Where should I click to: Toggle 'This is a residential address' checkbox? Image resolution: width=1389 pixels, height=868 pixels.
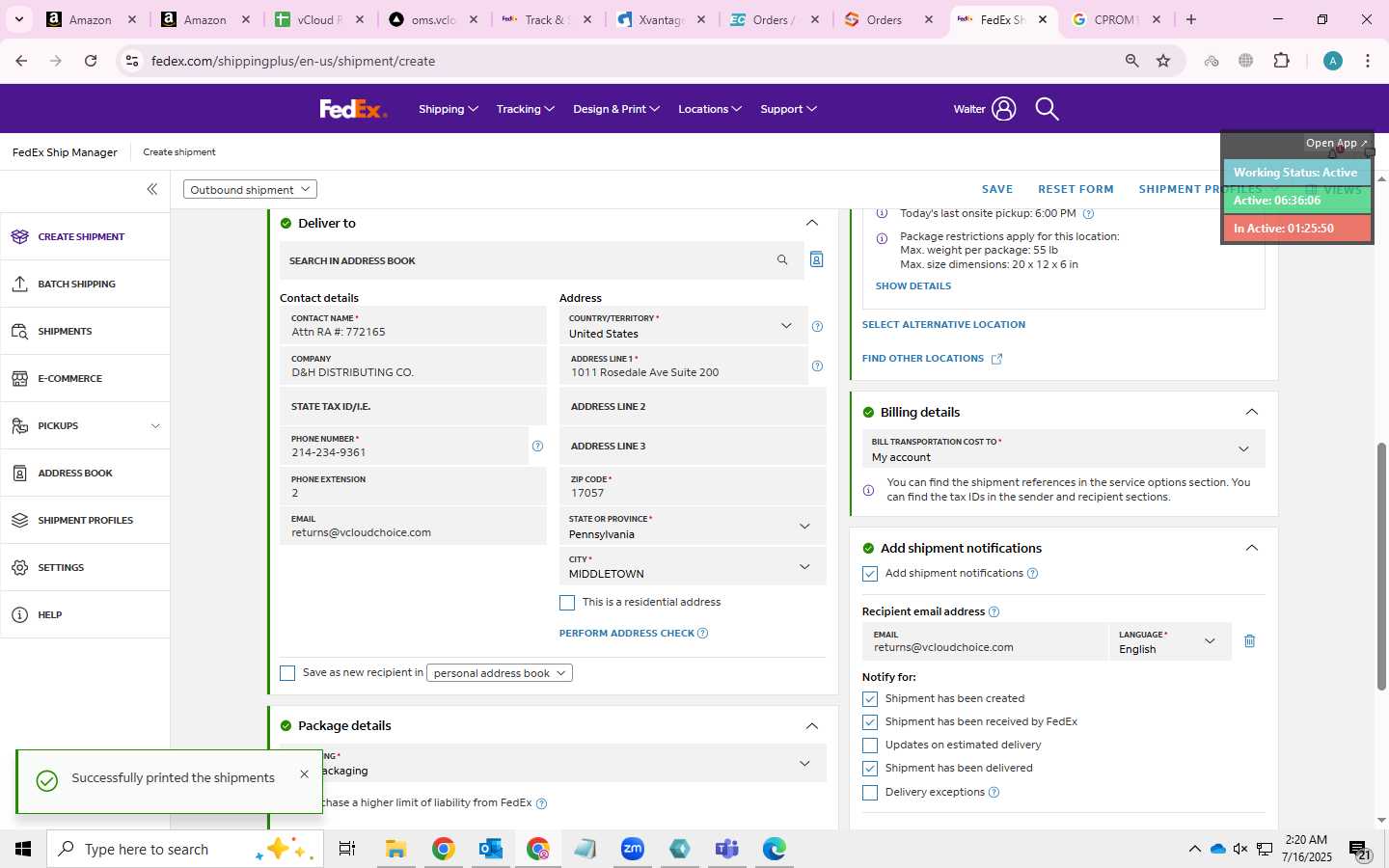coord(567,603)
